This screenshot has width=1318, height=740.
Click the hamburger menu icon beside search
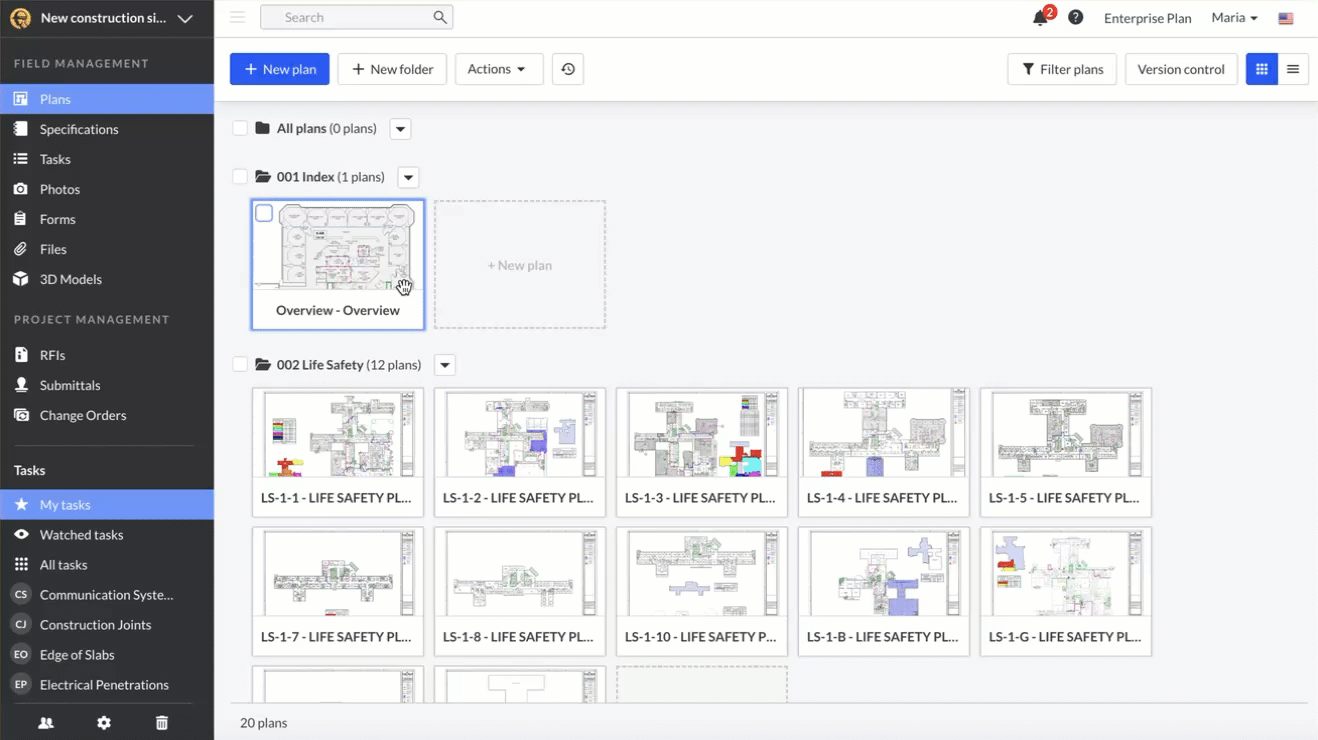[237, 17]
